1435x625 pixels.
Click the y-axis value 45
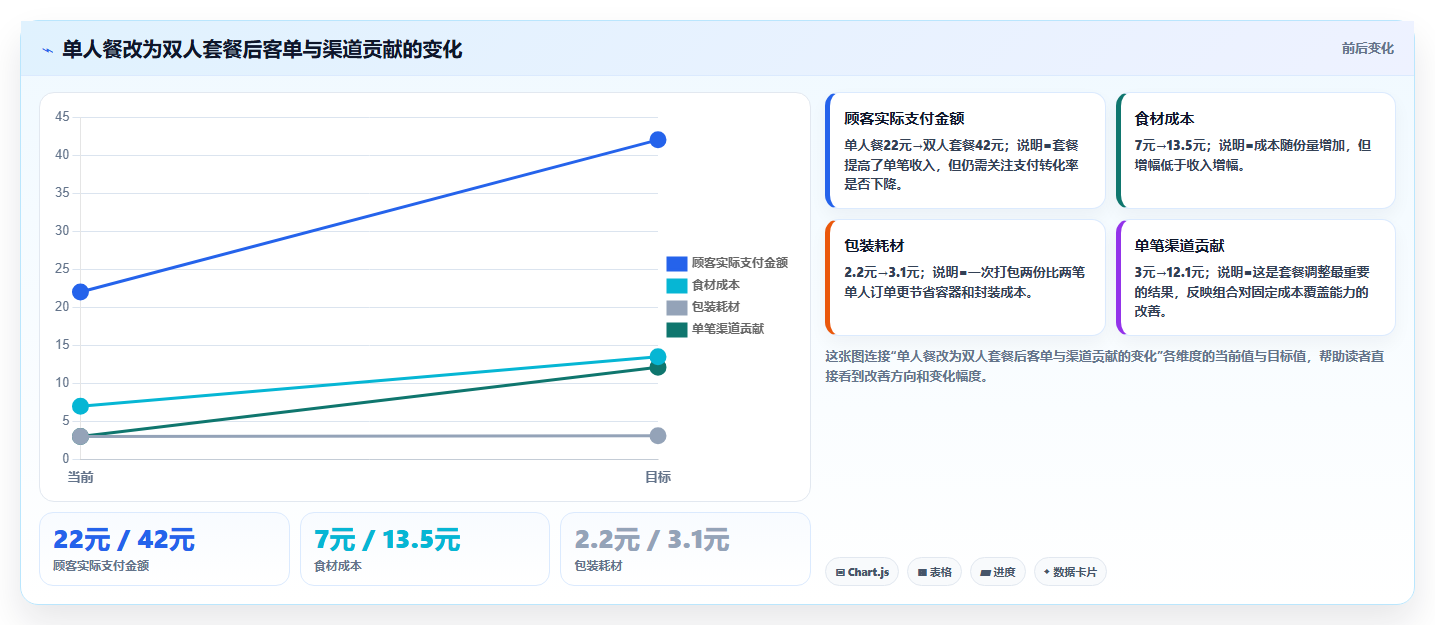tap(62, 117)
